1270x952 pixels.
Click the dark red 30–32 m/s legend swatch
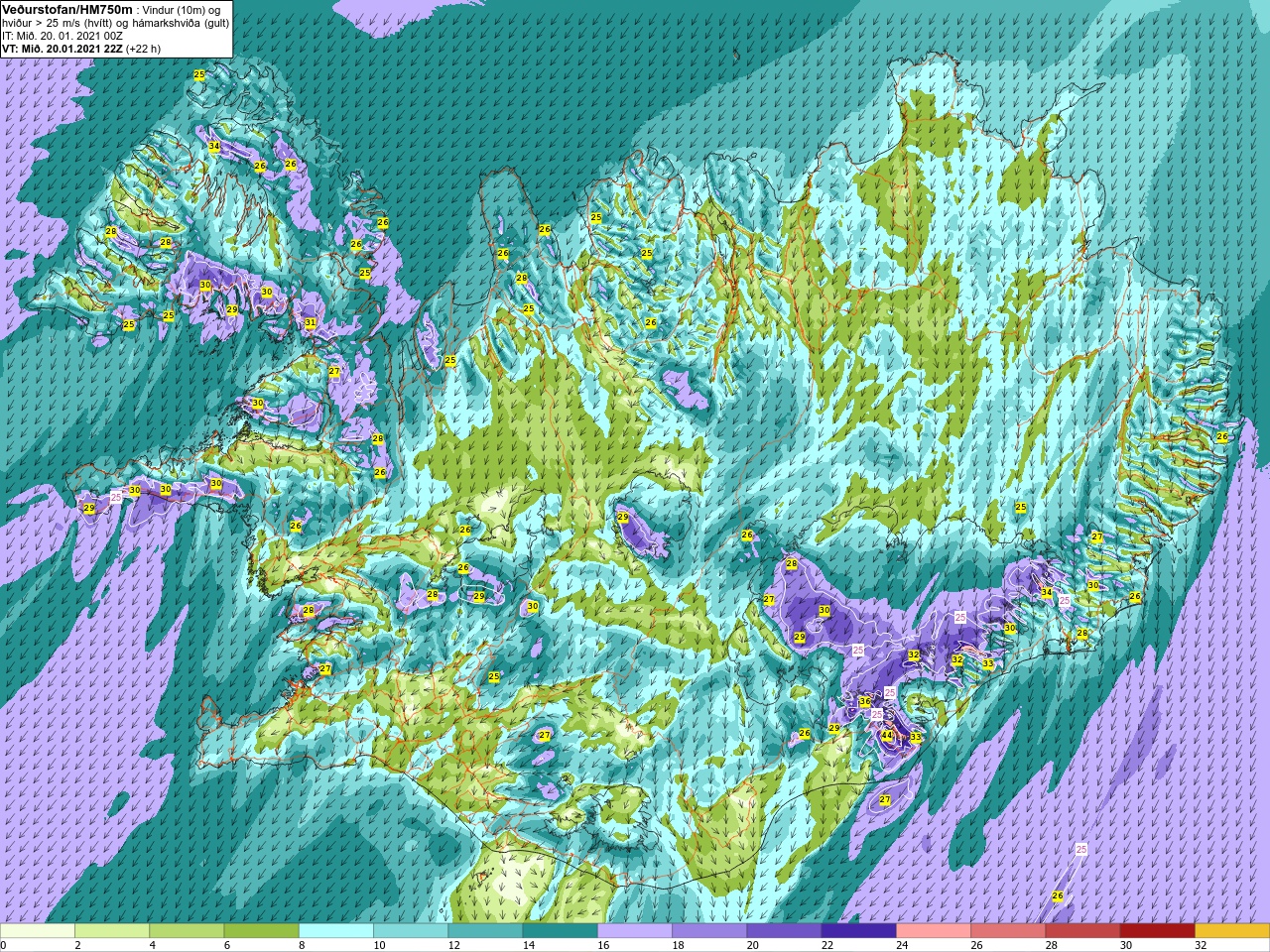(x=1158, y=931)
